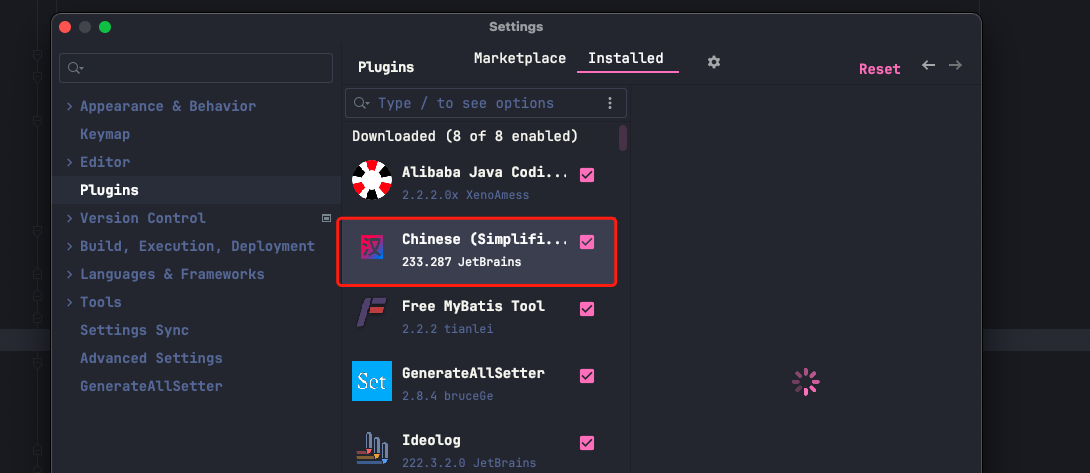Click the Chinese Simplified plugin icon
Screen dimensions: 1090x473
click(372, 247)
